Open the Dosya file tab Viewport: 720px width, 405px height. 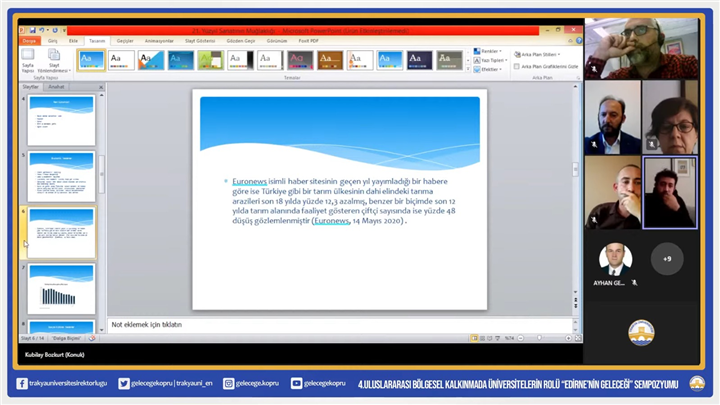pyautogui.click(x=29, y=41)
